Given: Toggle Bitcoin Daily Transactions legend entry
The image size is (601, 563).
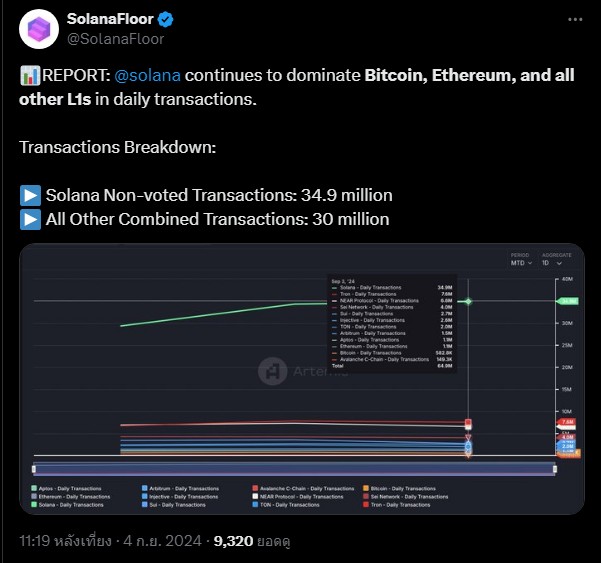Looking at the screenshot, I should coord(399,488).
